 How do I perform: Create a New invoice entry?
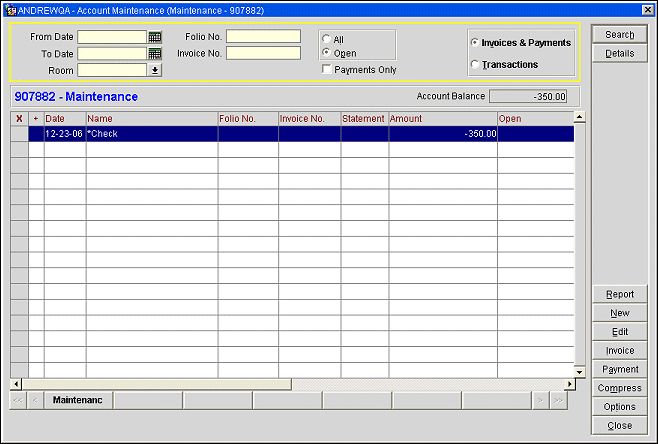619,313
